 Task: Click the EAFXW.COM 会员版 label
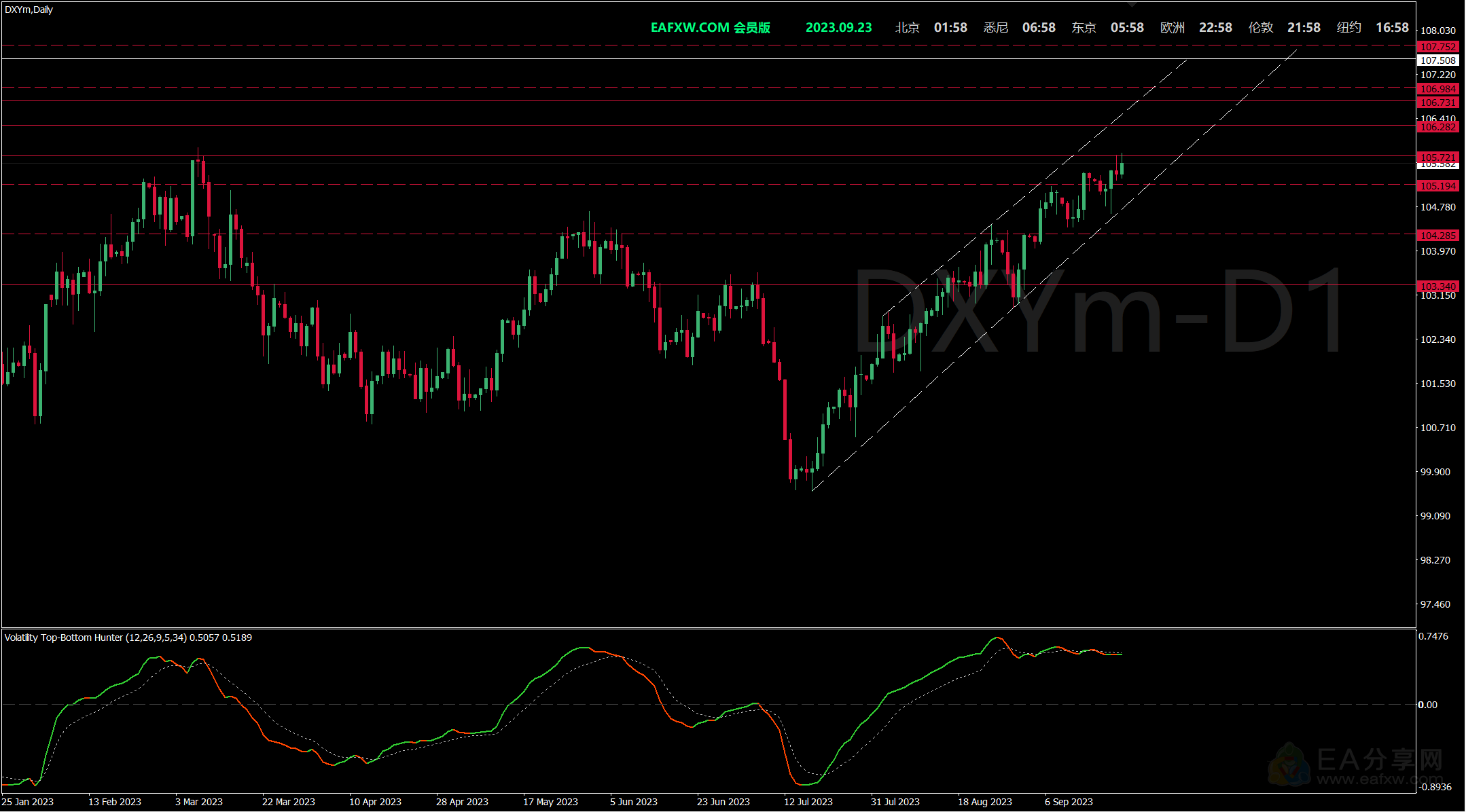[x=711, y=28]
